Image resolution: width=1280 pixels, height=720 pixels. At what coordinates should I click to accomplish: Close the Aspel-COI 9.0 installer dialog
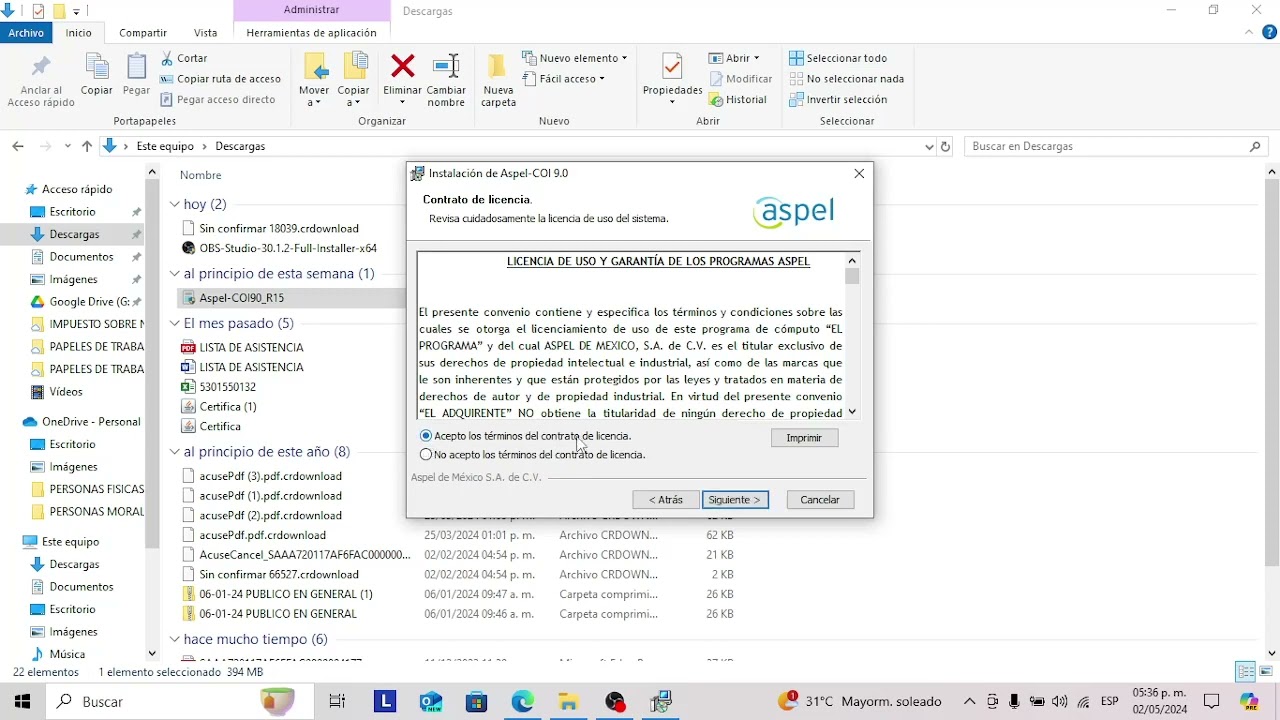pos(859,173)
